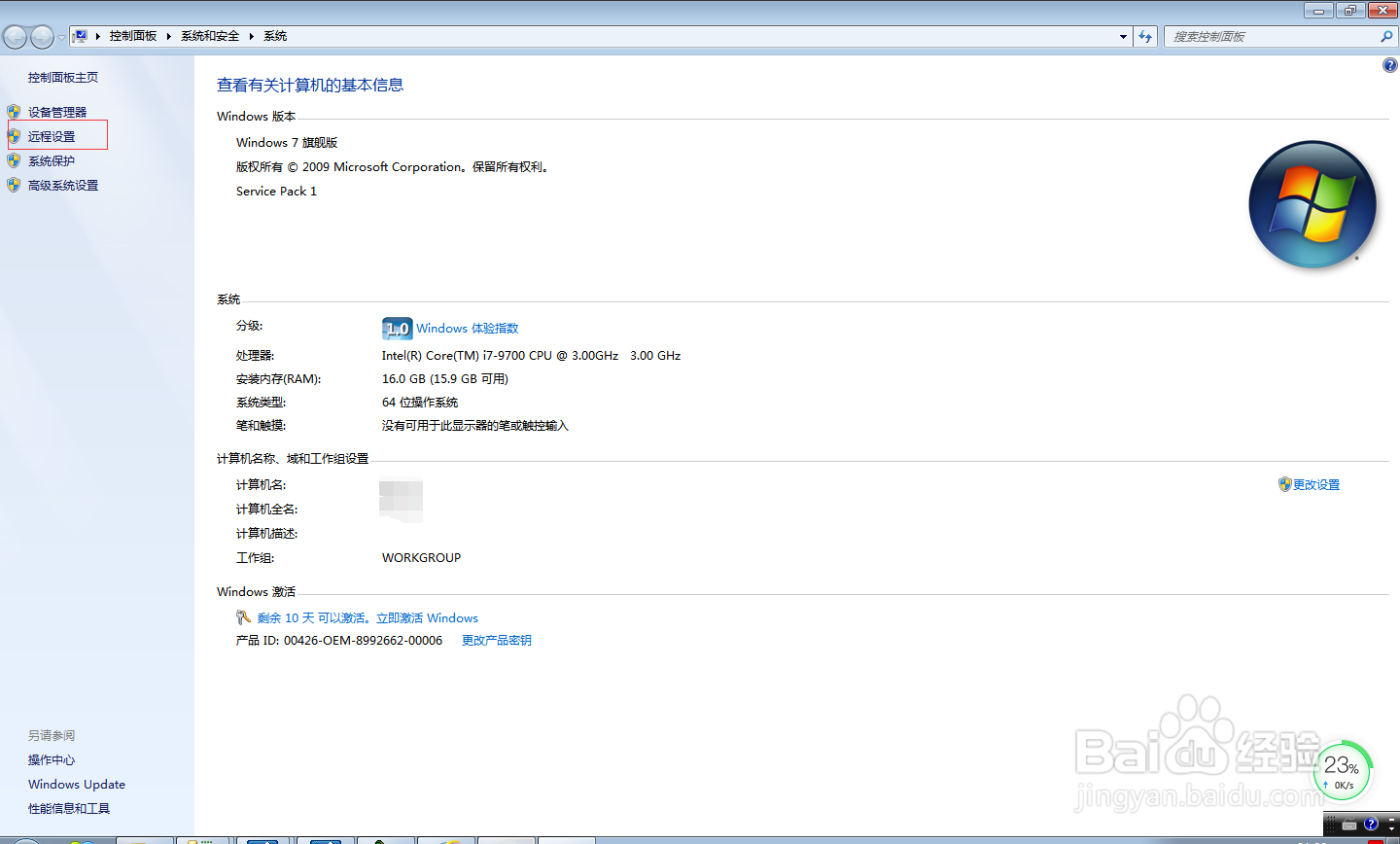Click the 没有可用于此显示器的笔或触控输入 text
This screenshot has height=844, width=1400.
tap(474, 426)
